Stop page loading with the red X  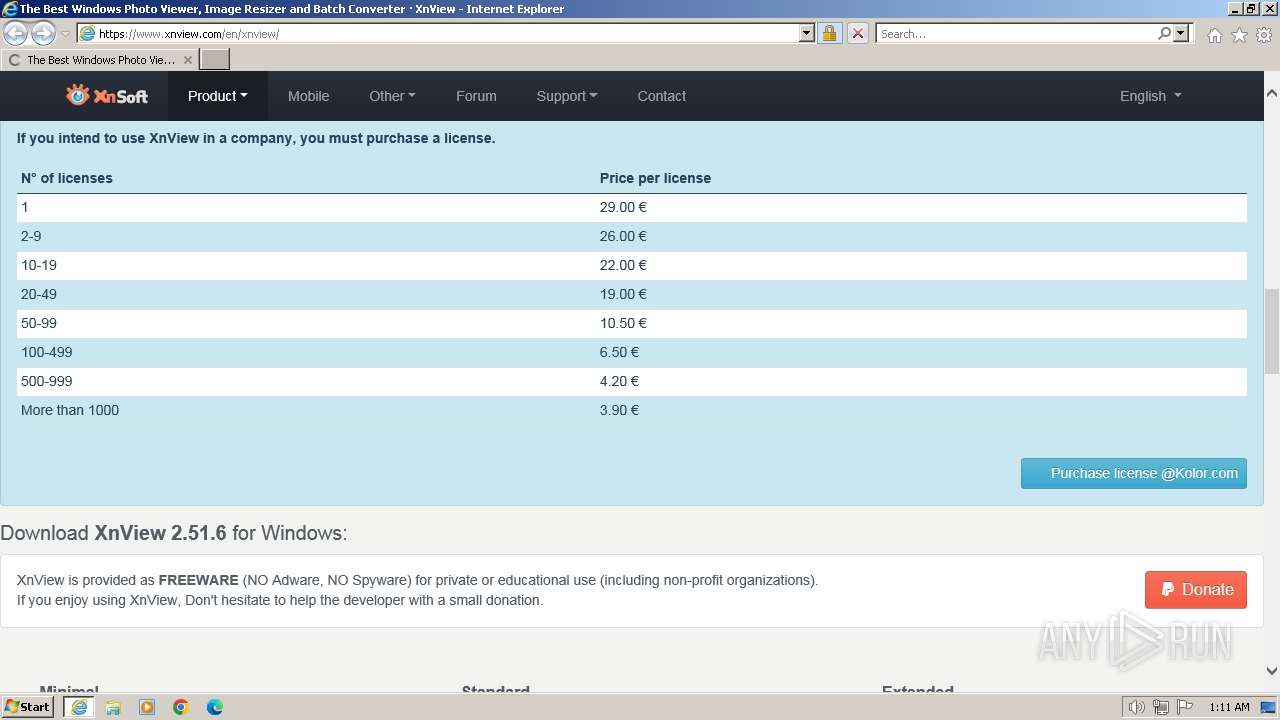(857, 33)
